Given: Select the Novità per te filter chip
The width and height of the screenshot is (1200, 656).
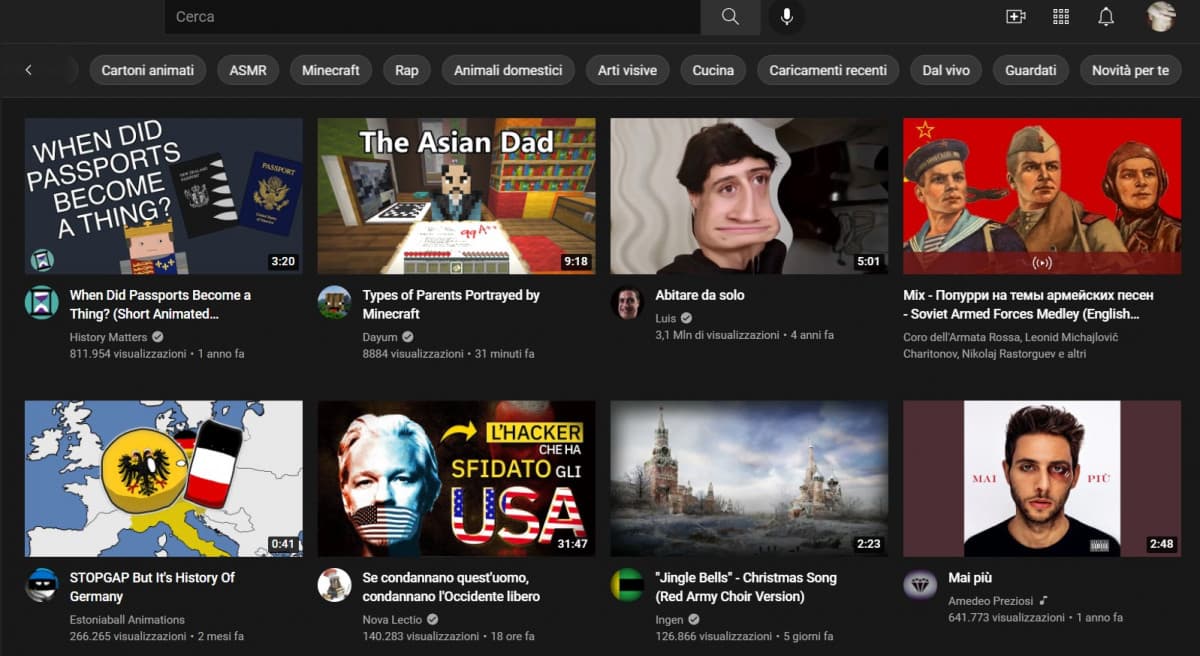Looking at the screenshot, I should click(1130, 70).
